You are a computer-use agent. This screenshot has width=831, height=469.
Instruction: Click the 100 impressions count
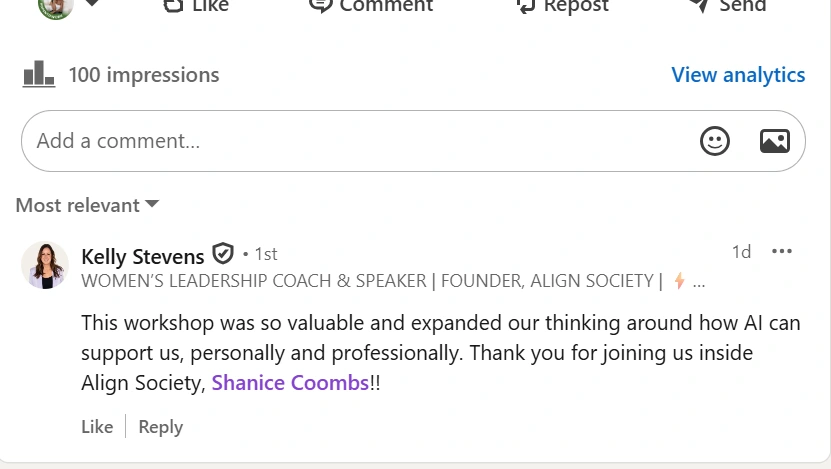click(x=143, y=75)
